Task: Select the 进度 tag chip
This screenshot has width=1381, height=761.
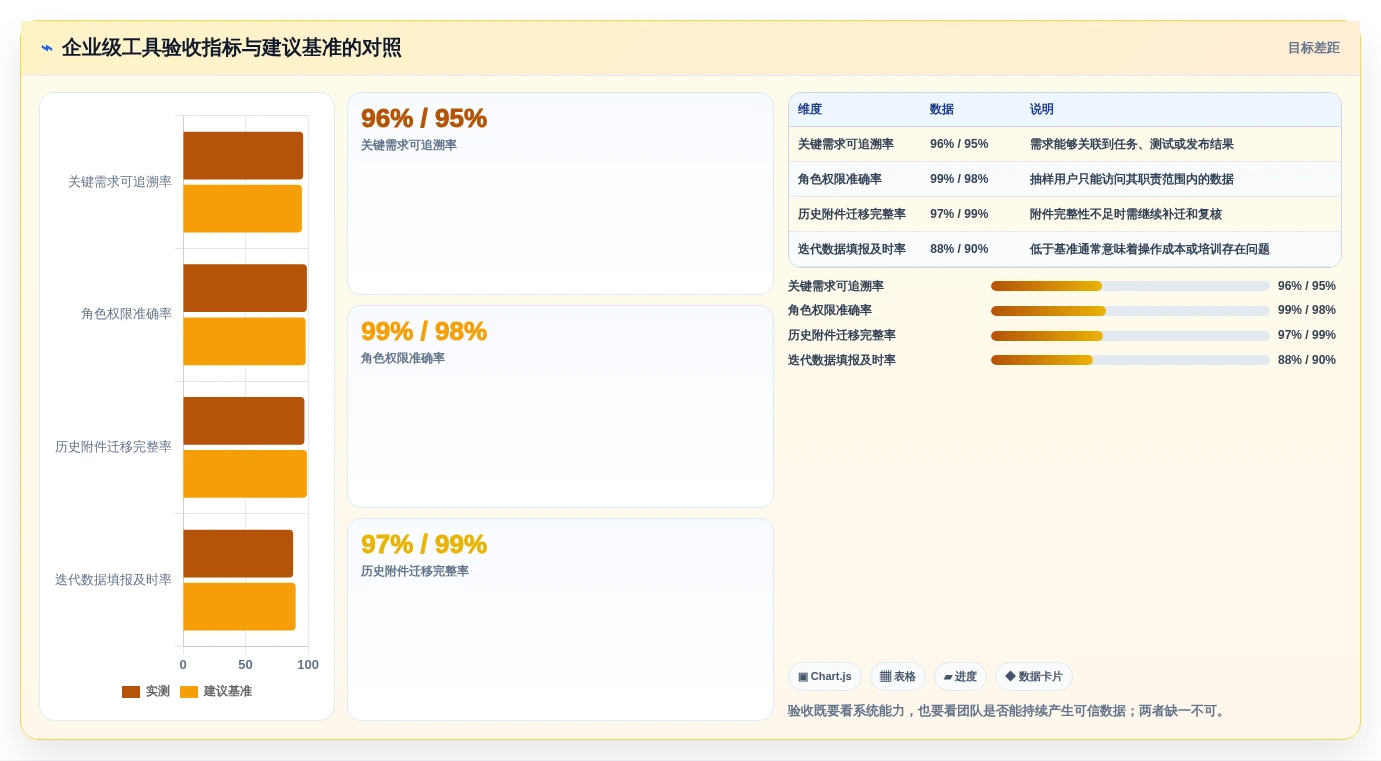Action: 960,677
